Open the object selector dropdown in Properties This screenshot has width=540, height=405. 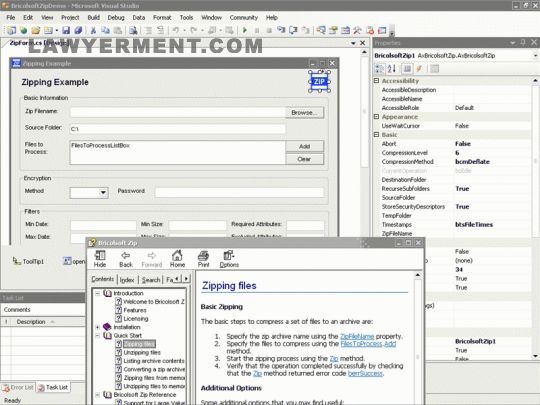point(536,55)
